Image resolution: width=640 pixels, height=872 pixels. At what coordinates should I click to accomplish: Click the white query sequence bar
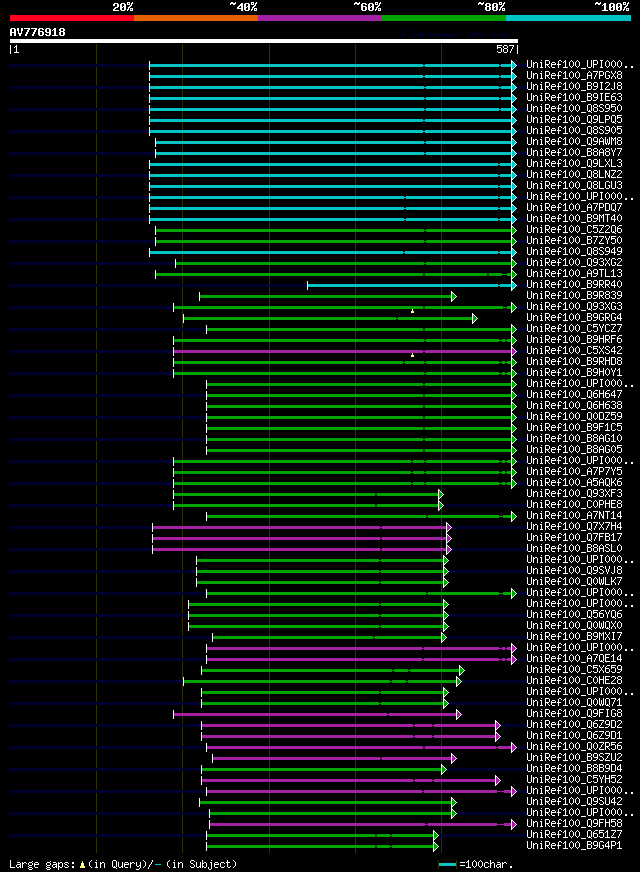pyautogui.click(x=264, y=41)
